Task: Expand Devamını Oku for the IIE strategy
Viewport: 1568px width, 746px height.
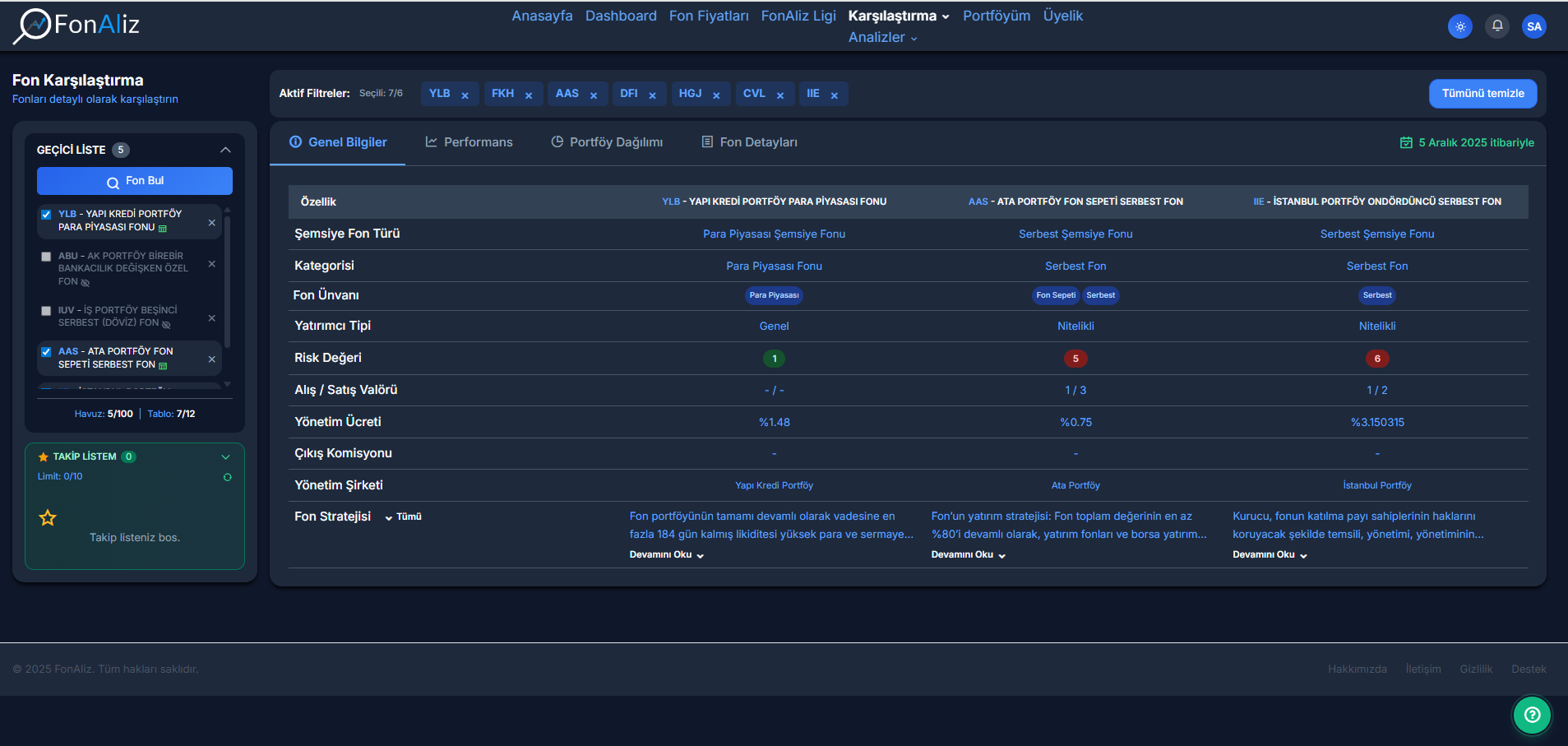Action: [x=1270, y=555]
